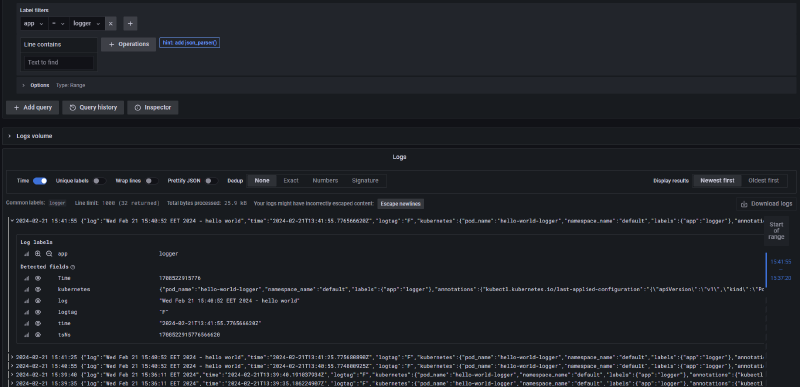Turn off the Time switch

40,180
